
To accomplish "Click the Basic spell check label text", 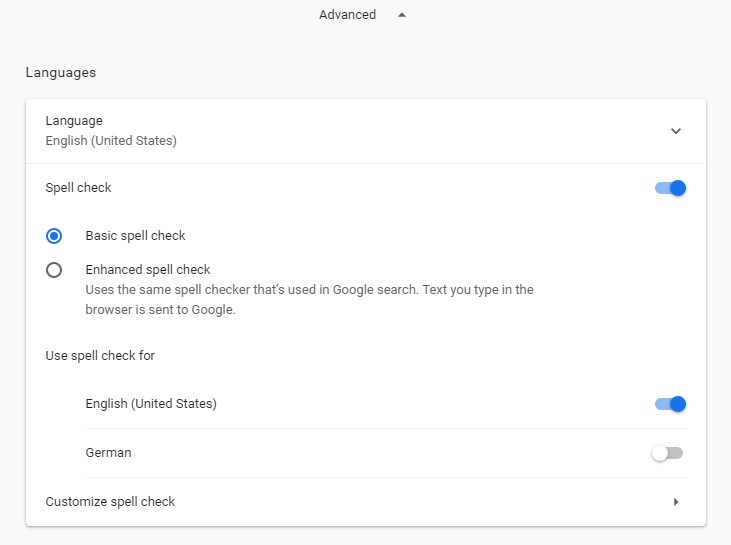I will click(x=135, y=236).
